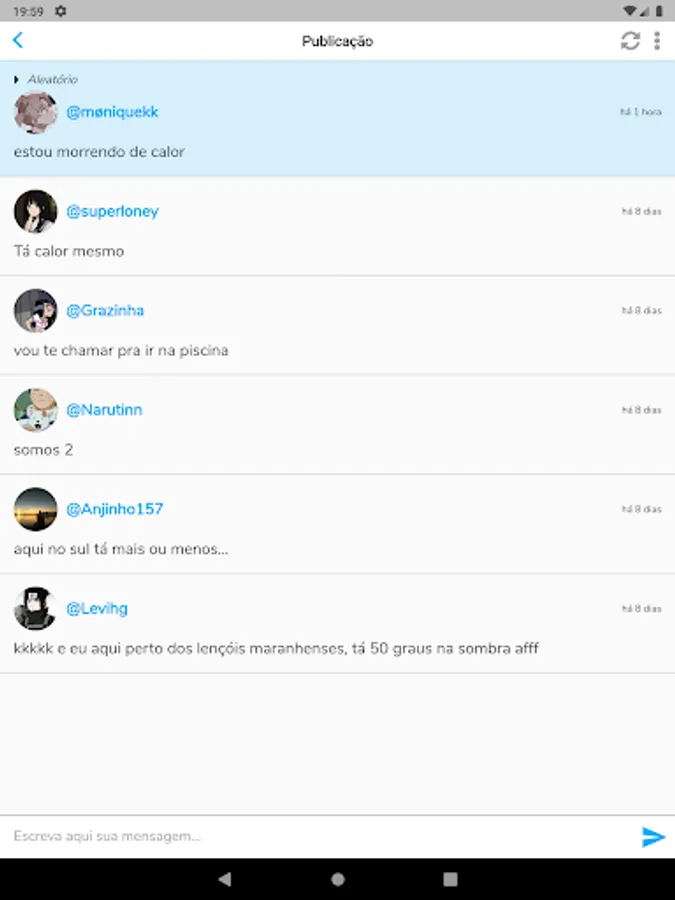Open @møniquekk profile link

(x=112, y=112)
